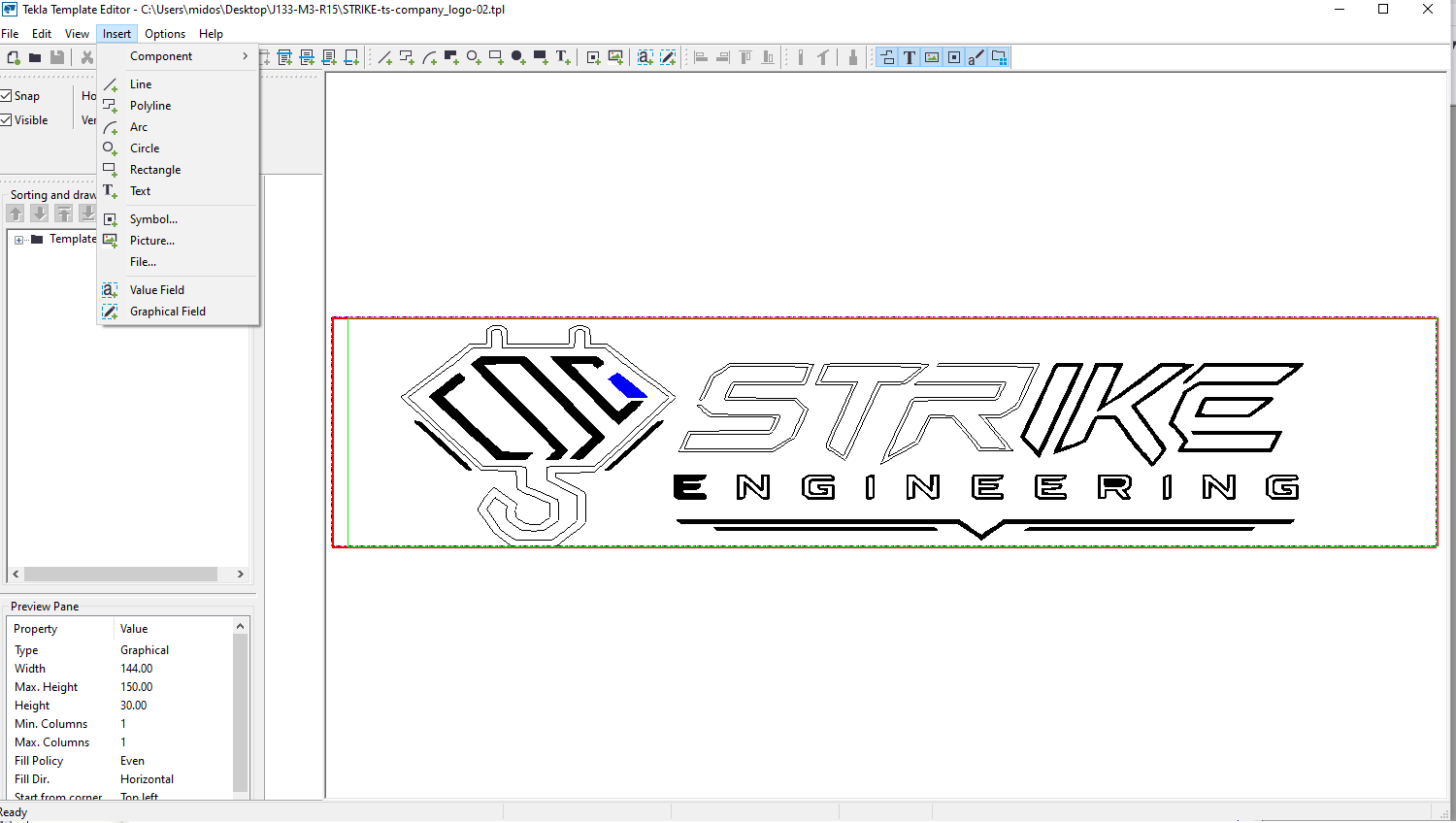Click the Width value 144.00
Image resolution: width=1456 pixels, height=823 pixels.
tap(137, 669)
